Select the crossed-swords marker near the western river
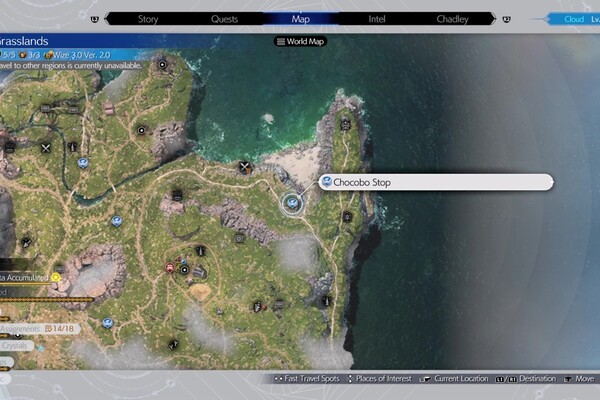600x400 pixels. point(46,148)
